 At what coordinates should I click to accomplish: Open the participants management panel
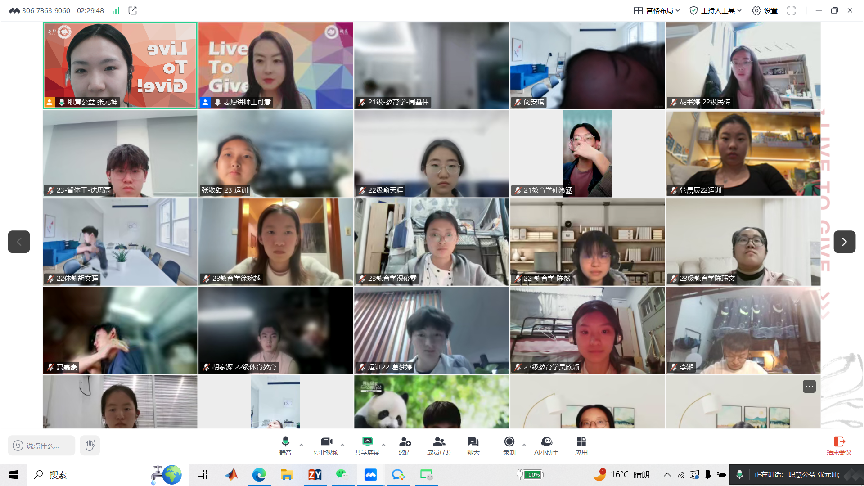pyautogui.click(x=438, y=442)
